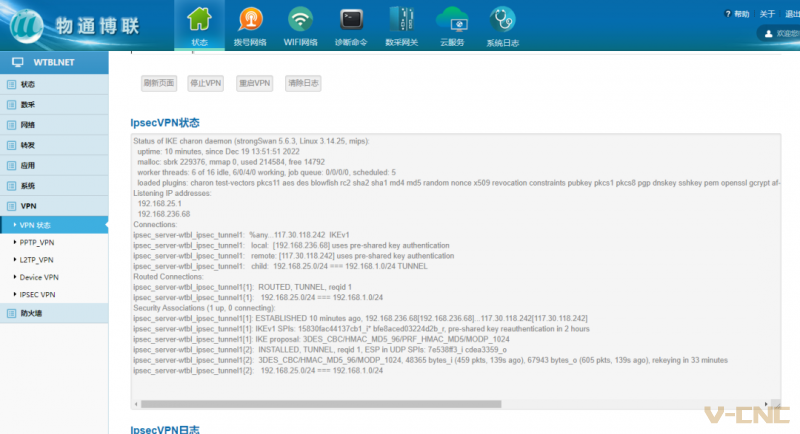This screenshot has height=434, width=800.
Task: Open the 关于 about link
Action: click(x=767, y=14)
